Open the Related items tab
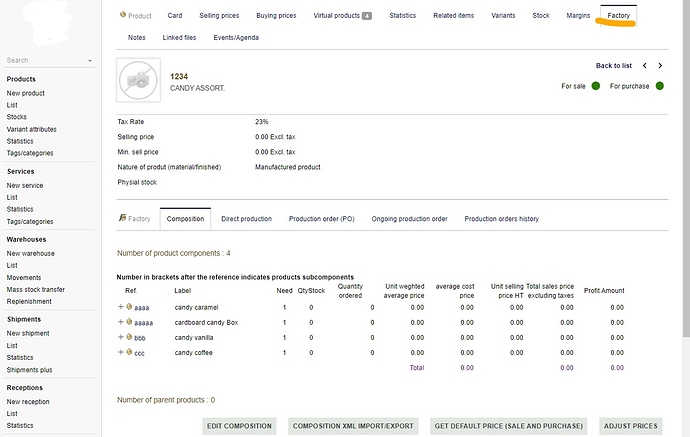The width and height of the screenshot is (690, 437). click(x=454, y=15)
